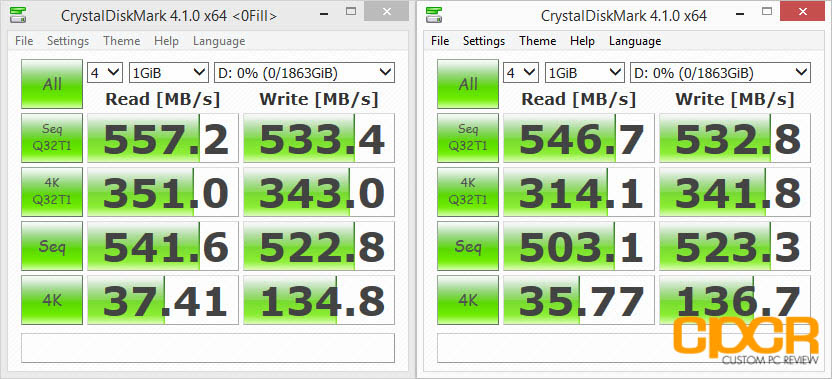Start the plain Seq test in right window
Viewport: 832px width, 379px height.
tap(468, 246)
